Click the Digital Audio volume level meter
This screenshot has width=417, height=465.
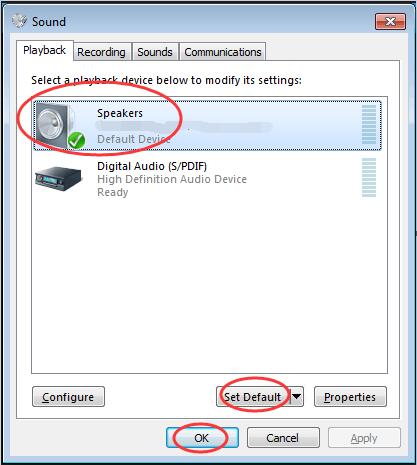369,178
